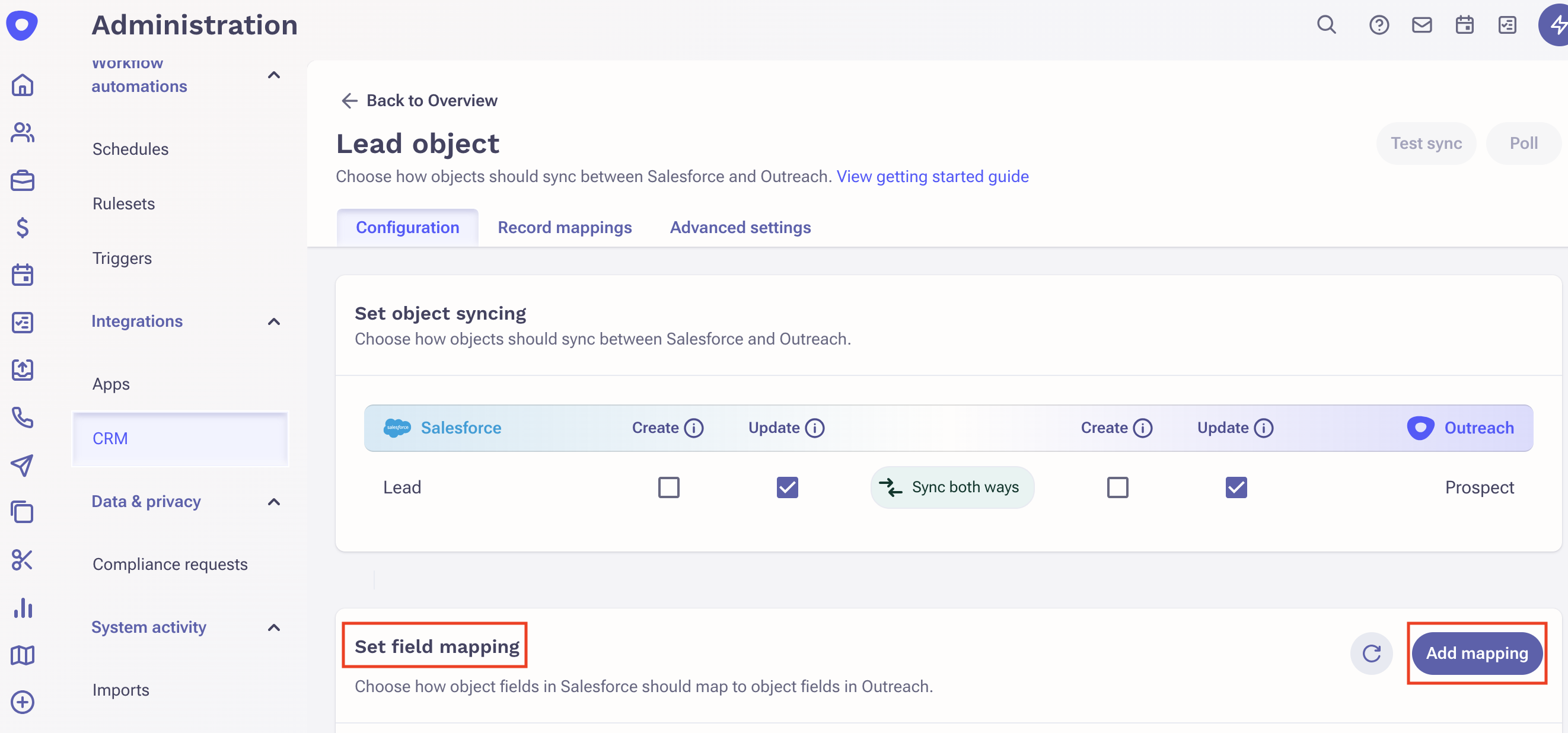Click the Set object syncing heading
This screenshot has height=733, width=1568.
pos(440,313)
